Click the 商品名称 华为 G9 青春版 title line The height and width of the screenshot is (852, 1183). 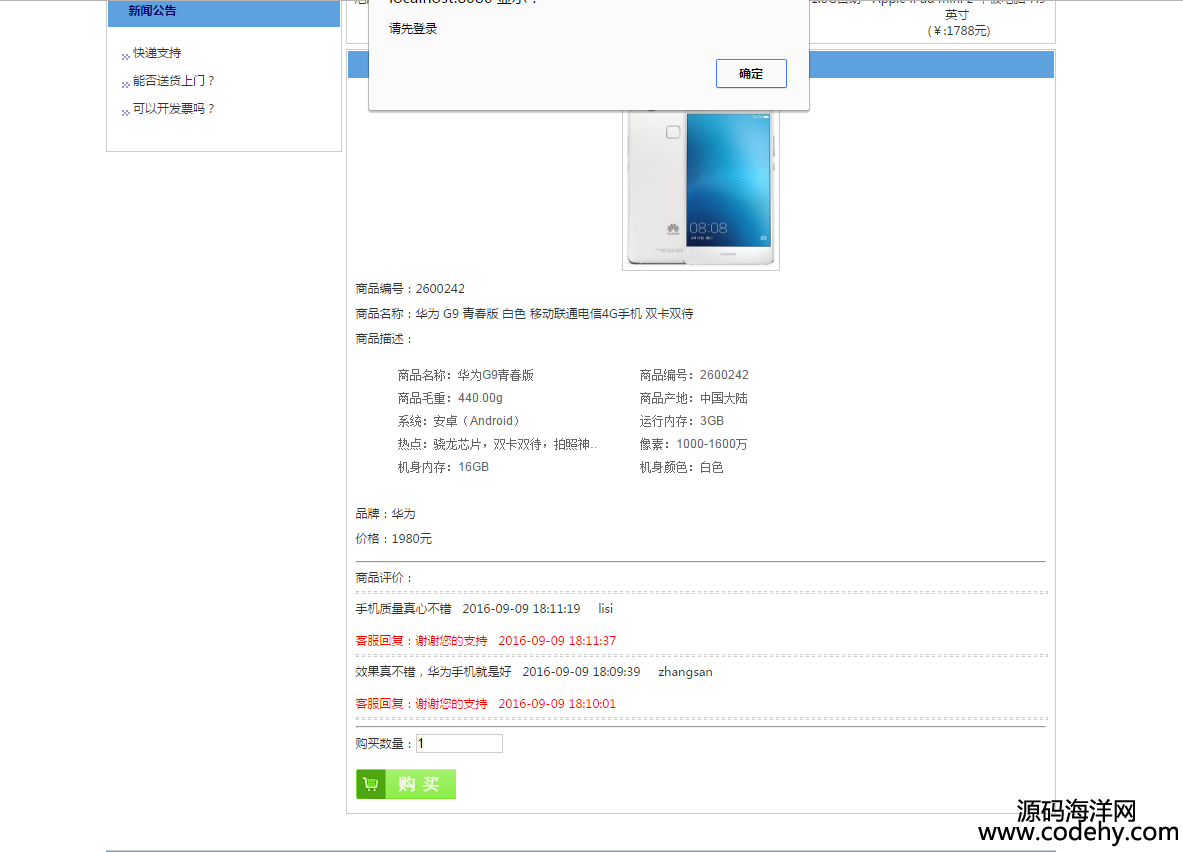[x=524, y=314]
